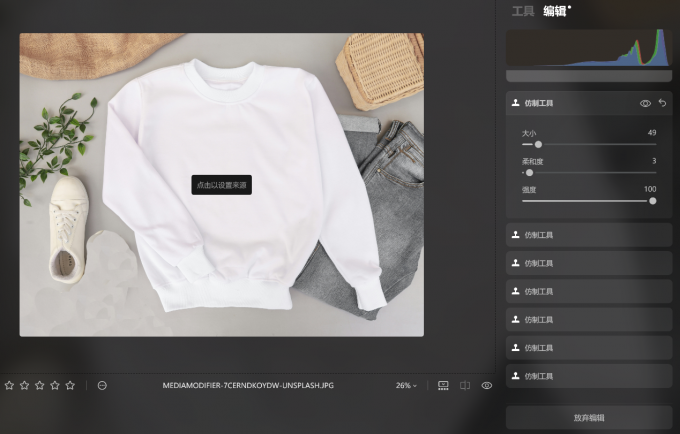Rate the photo five stars
The width and height of the screenshot is (680, 434).
[x=70, y=385]
